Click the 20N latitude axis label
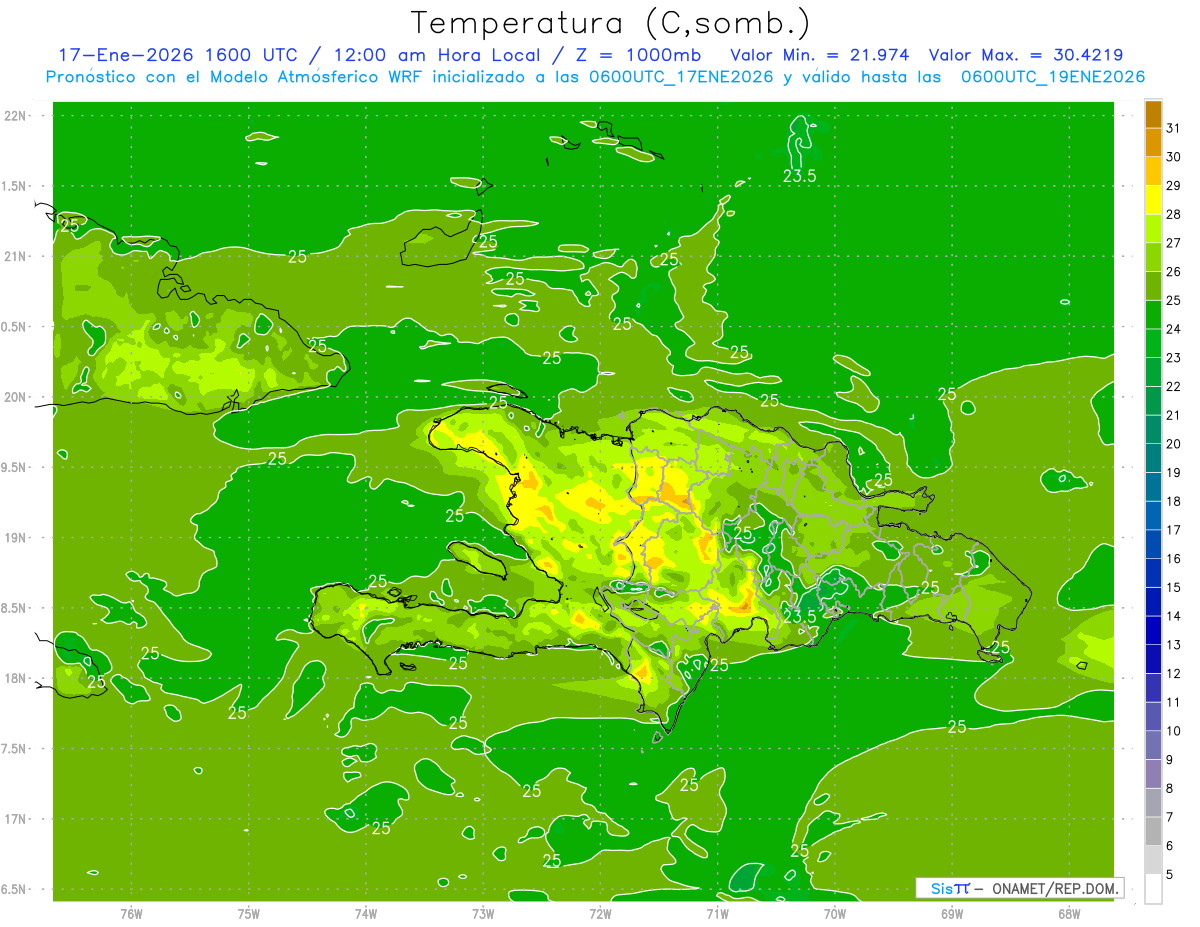The height and width of the screenshot is (927, 1200). pos(17,397)
